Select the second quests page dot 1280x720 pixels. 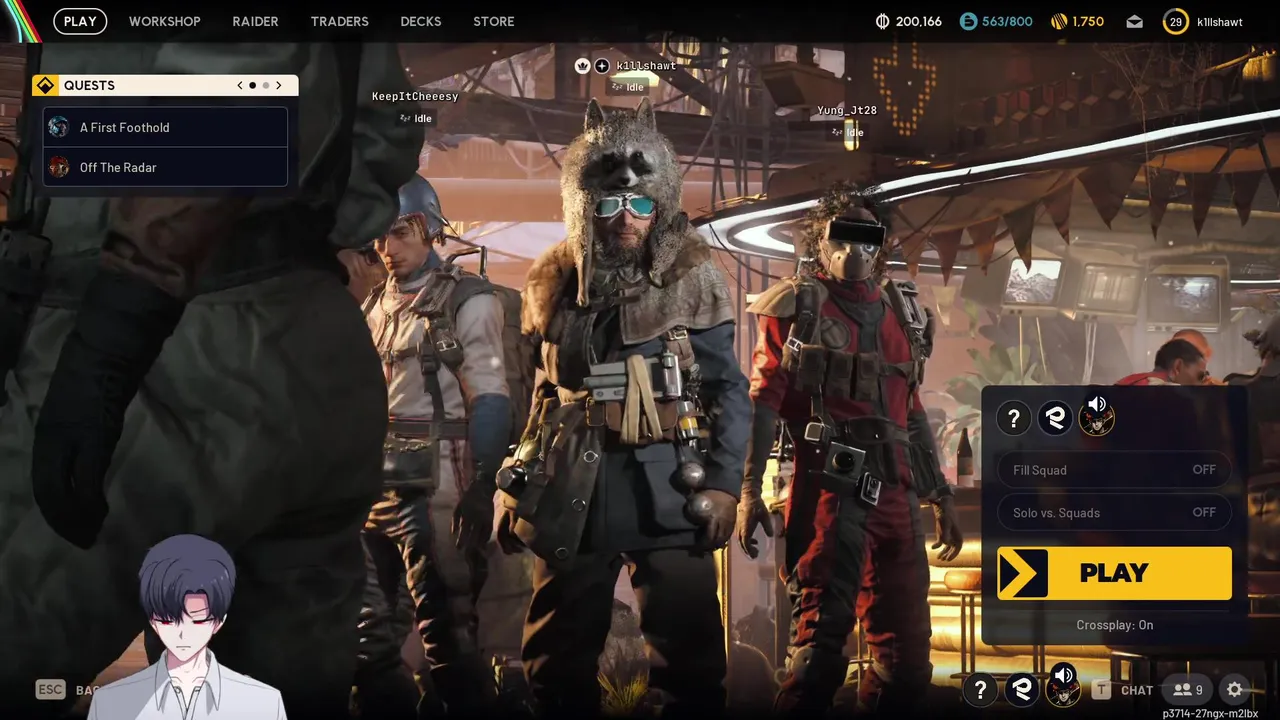pos(266,85)
